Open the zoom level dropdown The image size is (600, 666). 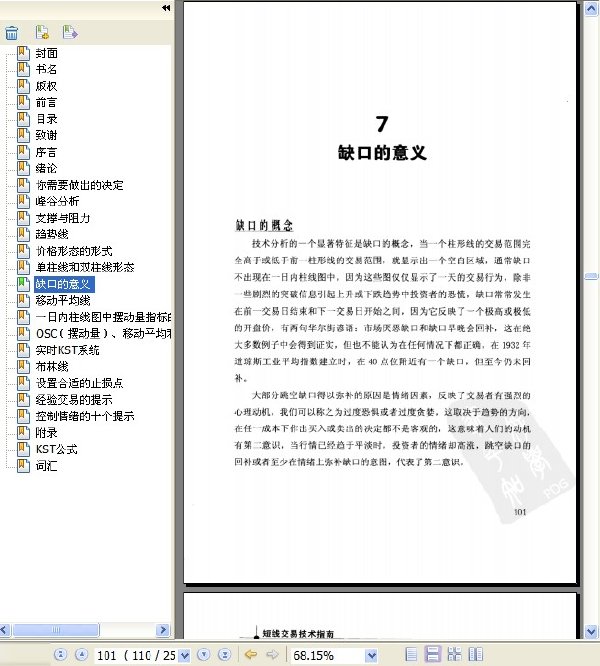click(371, 655)
